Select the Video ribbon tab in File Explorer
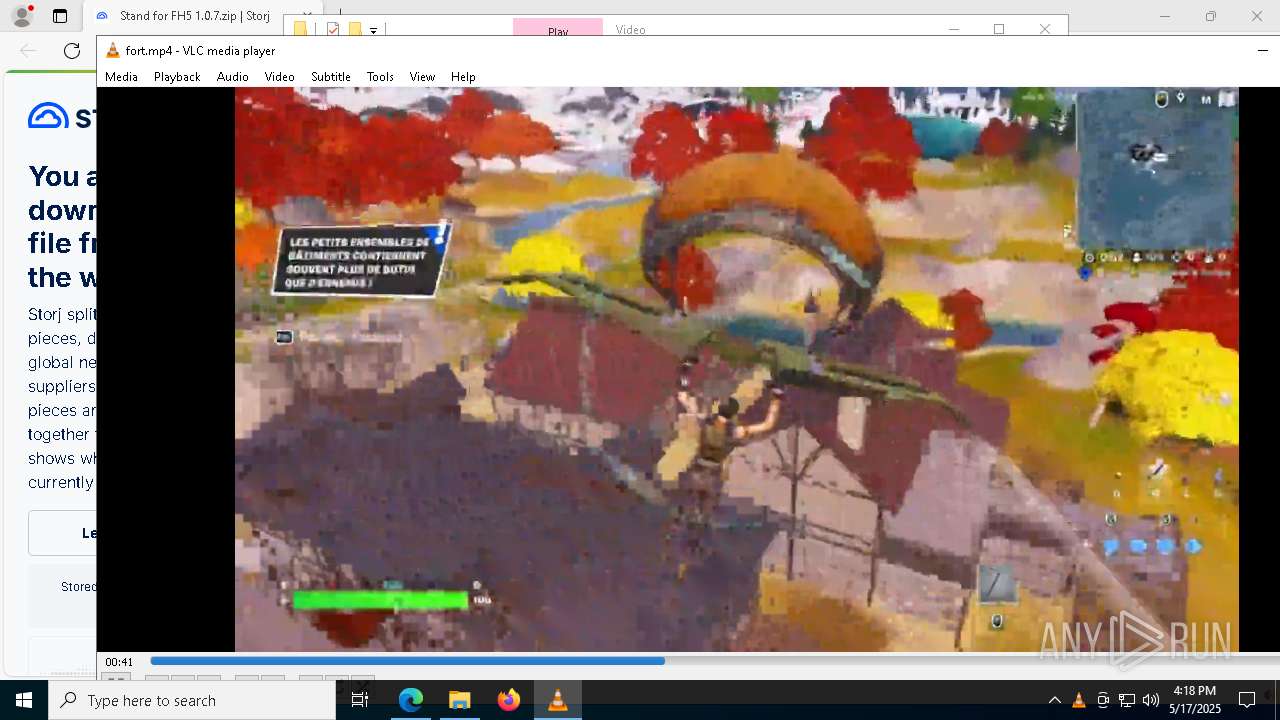This screenshot has height=720, width=1280. [x=630, y=29]
